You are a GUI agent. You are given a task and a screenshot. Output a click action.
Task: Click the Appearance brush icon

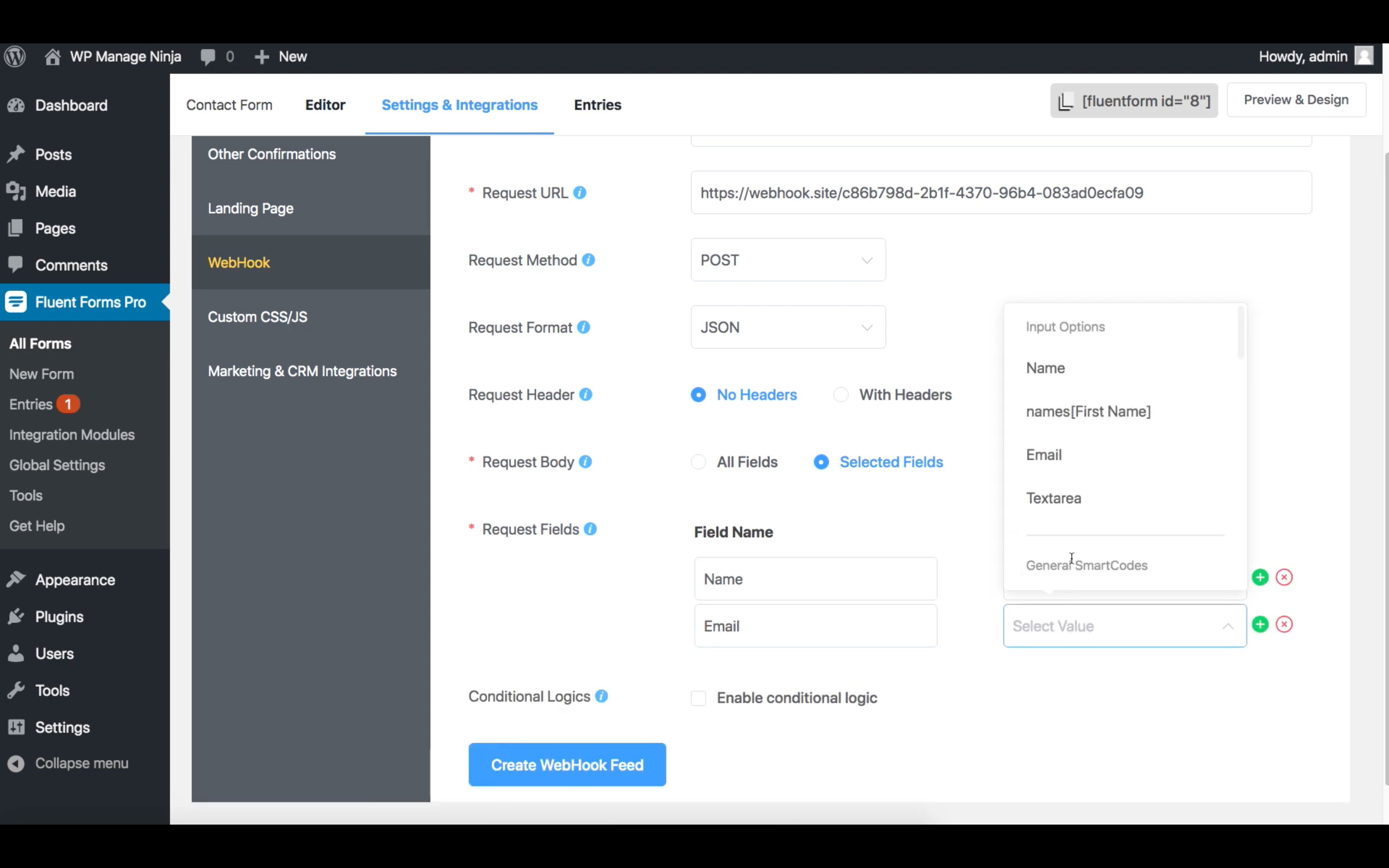click(x=16, y=580)
